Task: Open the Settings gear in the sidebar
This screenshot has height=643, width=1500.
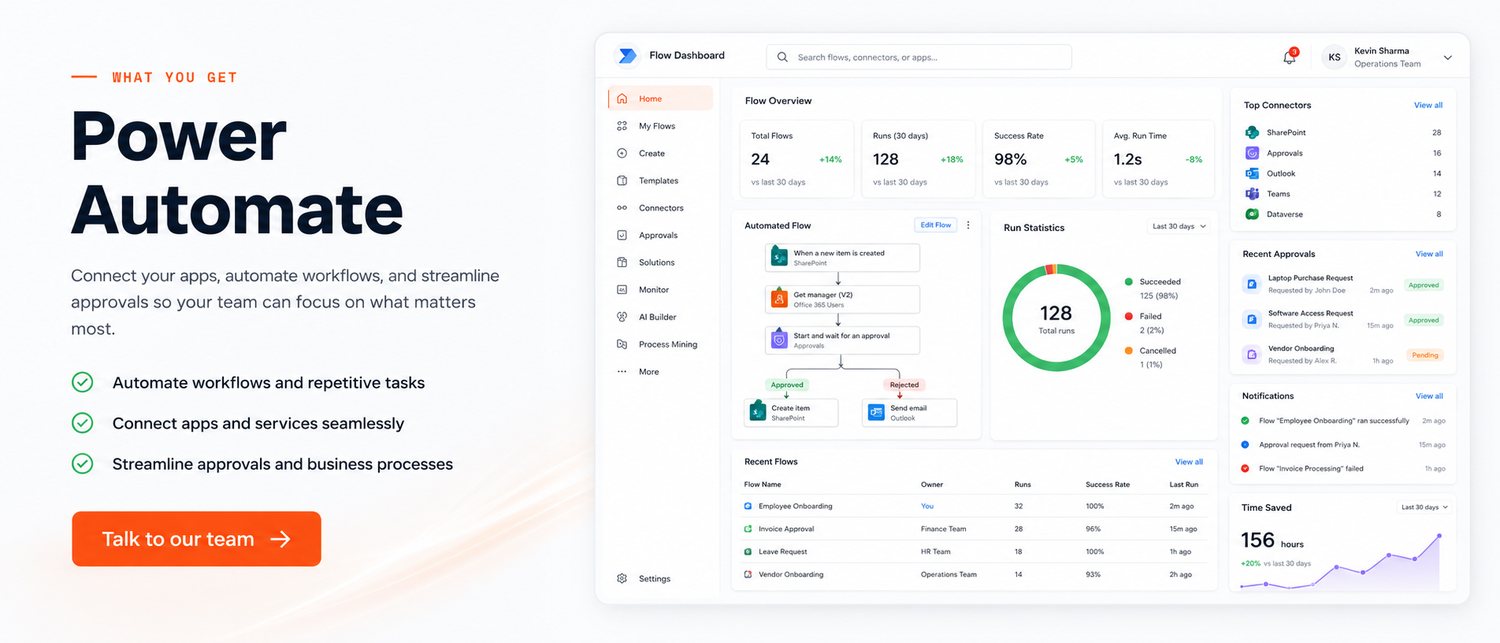Action: [x=622, y=578]
